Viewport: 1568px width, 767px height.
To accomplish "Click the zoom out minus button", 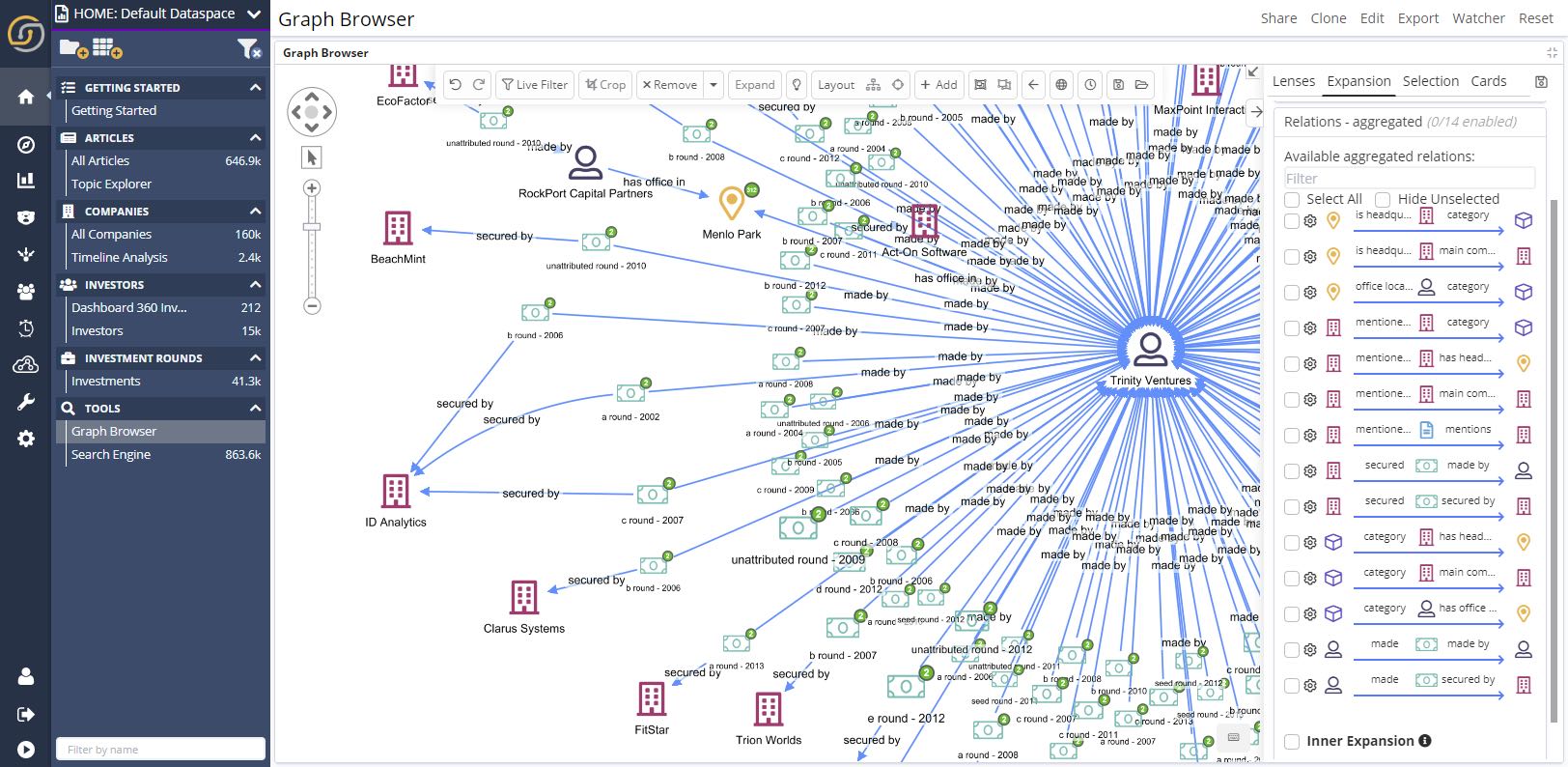I will [x=312, y=306].
